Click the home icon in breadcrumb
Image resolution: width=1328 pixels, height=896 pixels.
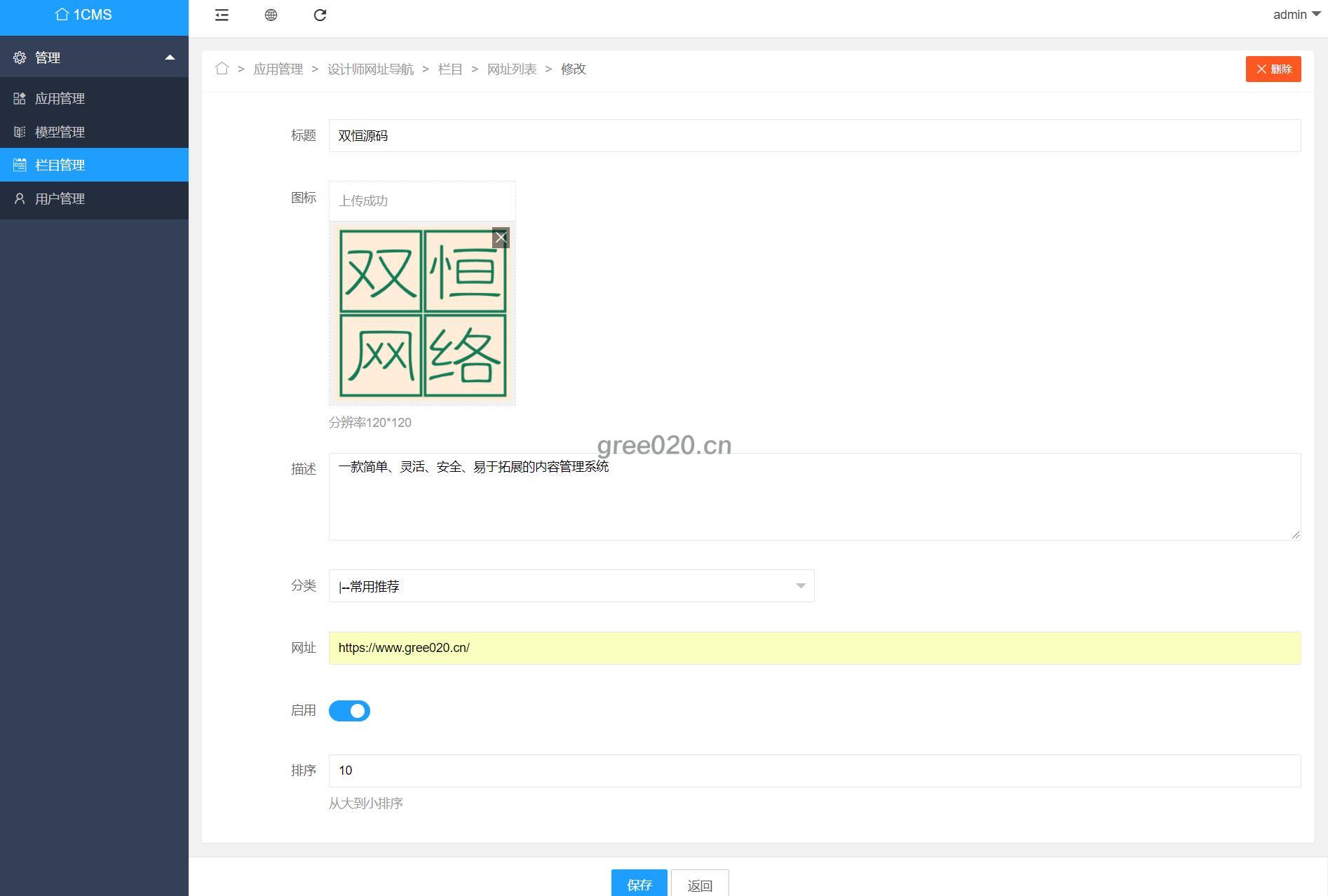pyautogui.click(x=222, y=69)
